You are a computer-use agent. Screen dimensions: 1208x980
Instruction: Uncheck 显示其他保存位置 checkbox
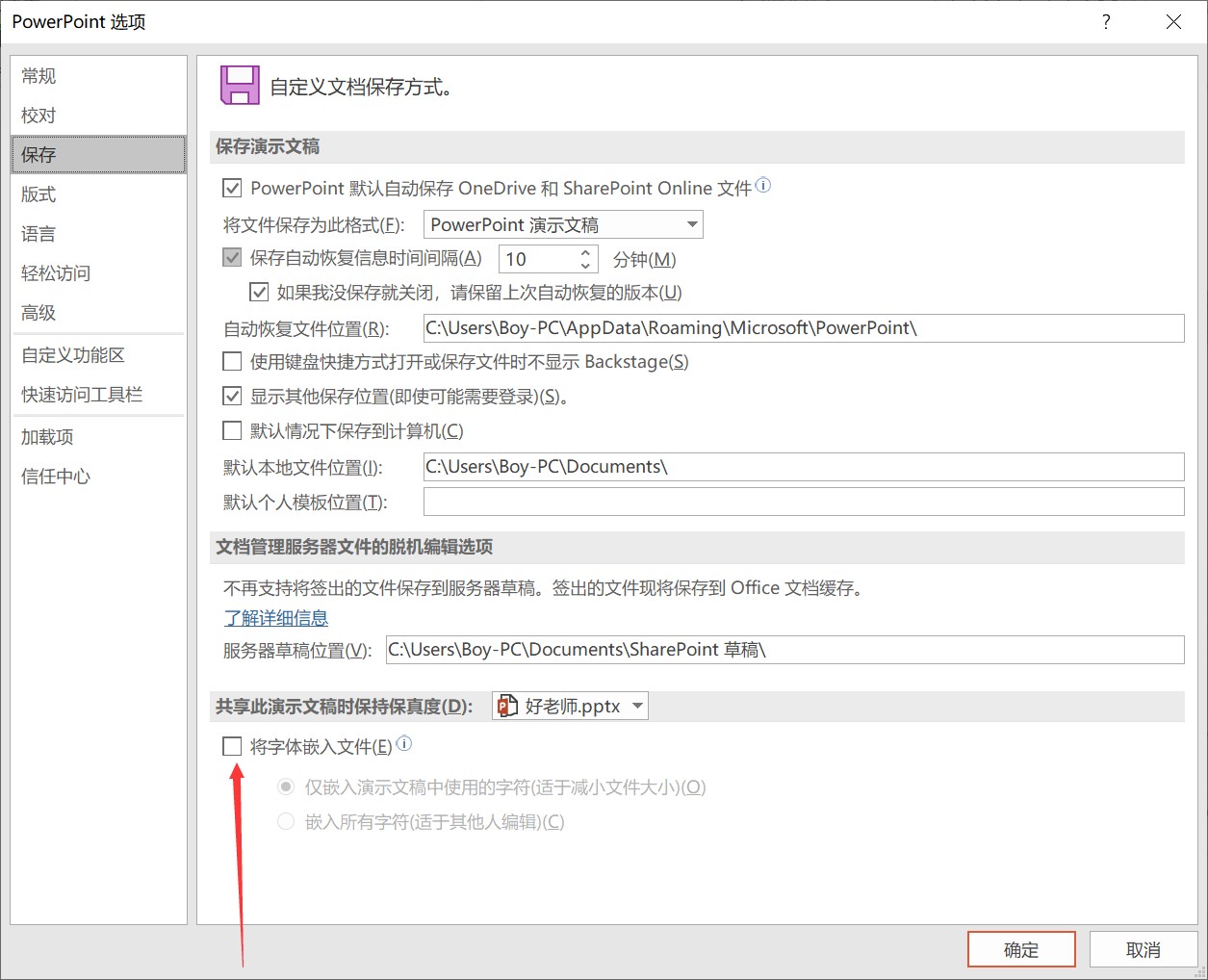[232, 396]
